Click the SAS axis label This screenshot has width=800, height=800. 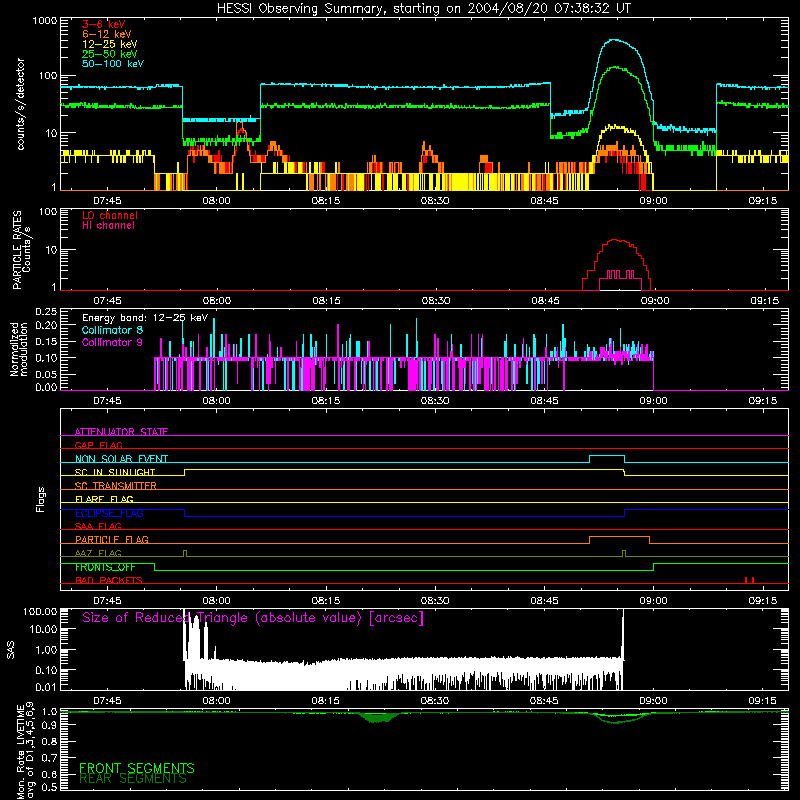[10, 649]
